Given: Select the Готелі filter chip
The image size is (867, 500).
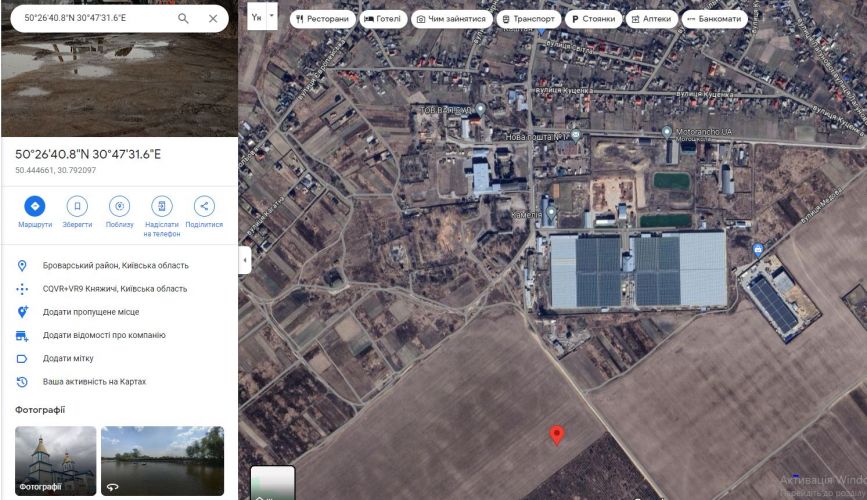Looking at the screenshot, I should [x=383, y=19].
